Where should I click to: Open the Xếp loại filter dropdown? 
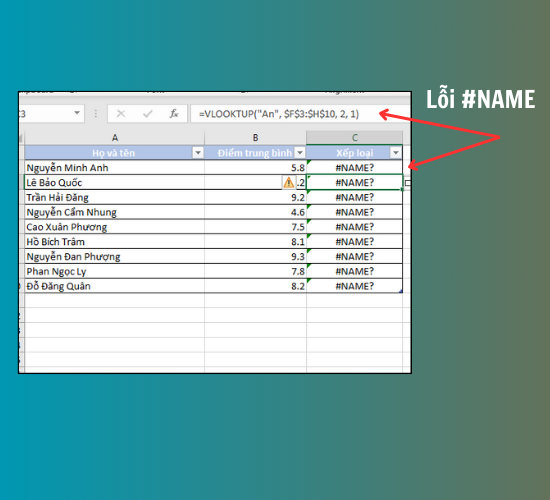pyautogui.click(x=396, y=153)
